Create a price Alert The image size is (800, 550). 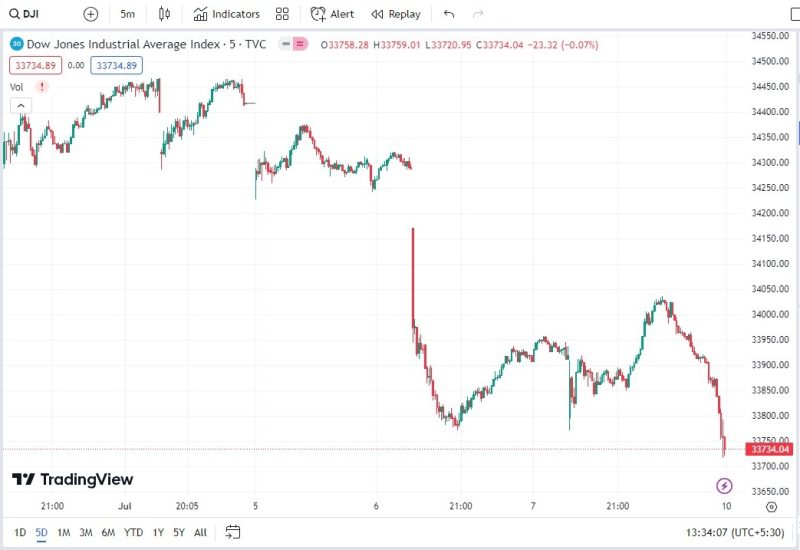(332, 14)
